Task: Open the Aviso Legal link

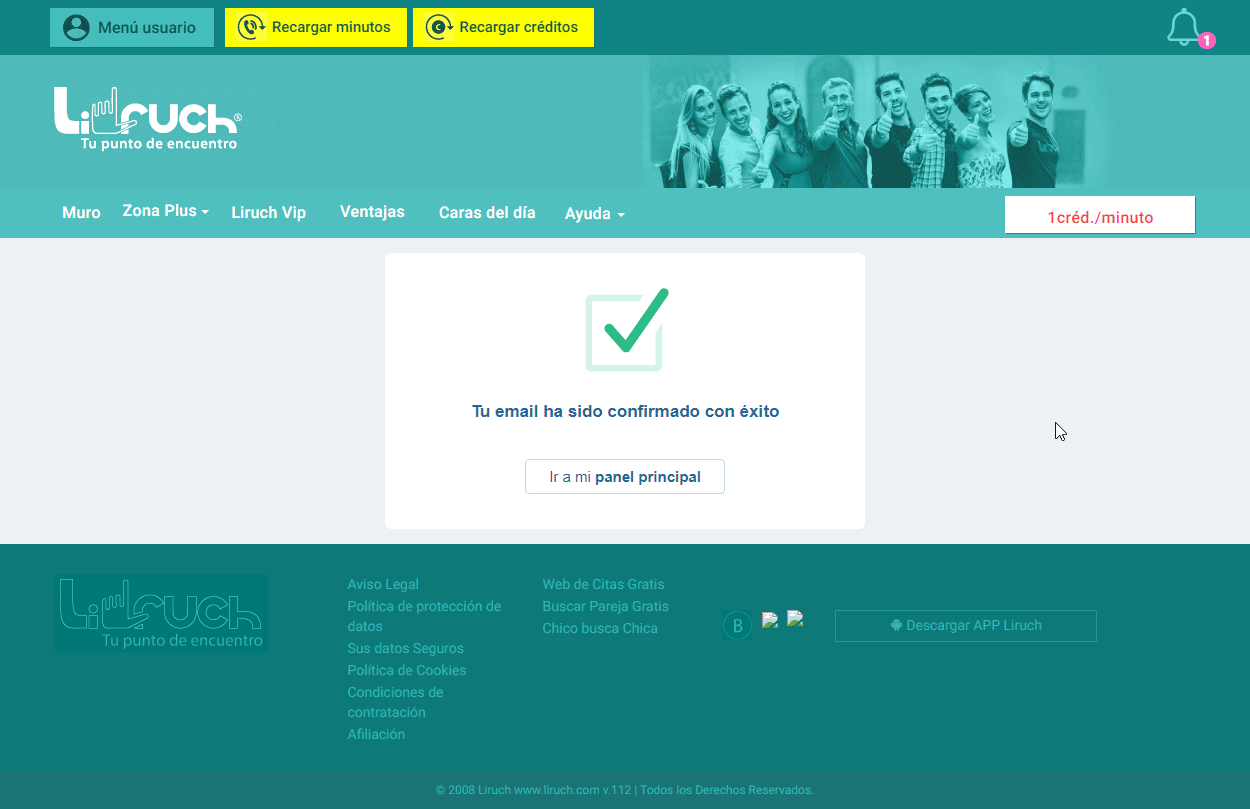Action: [383, 583]
